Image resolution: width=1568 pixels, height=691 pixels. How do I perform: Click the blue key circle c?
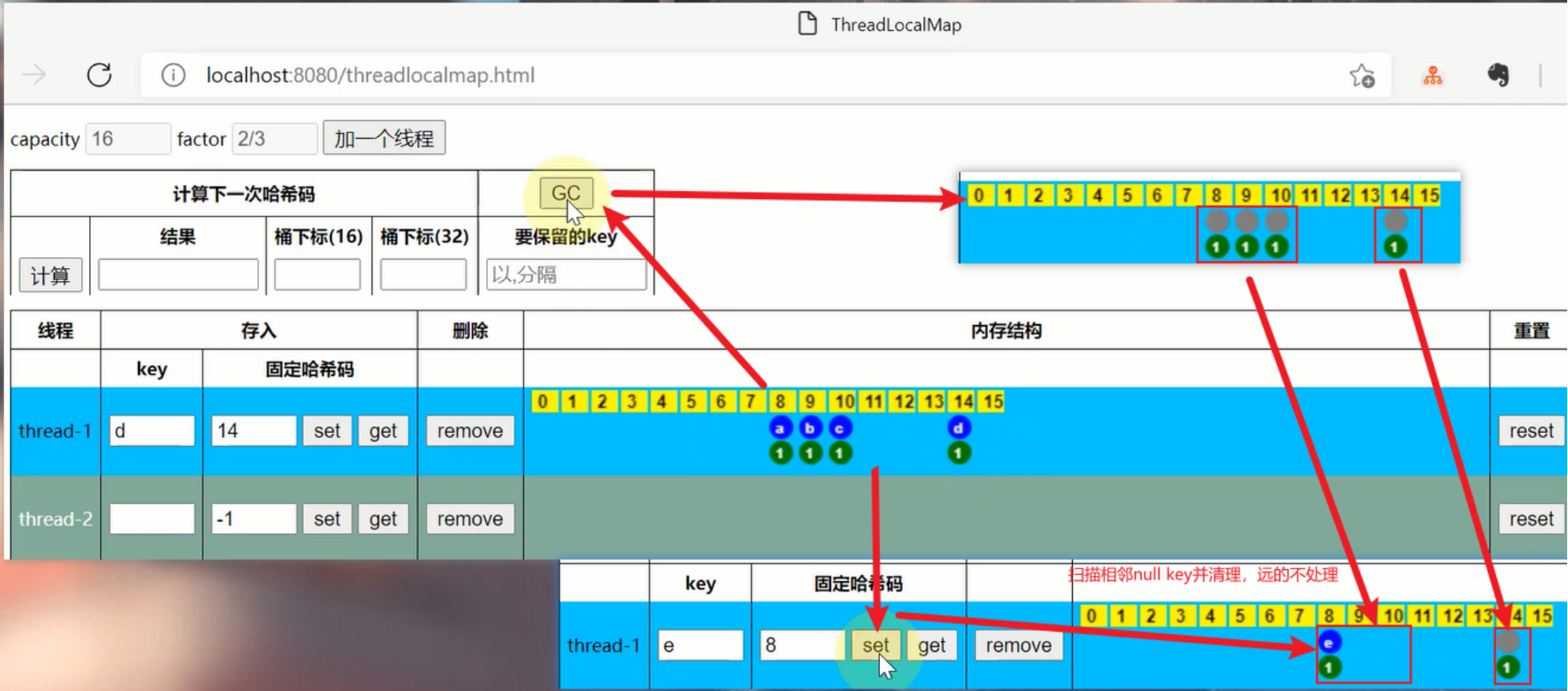pos(840,427)
